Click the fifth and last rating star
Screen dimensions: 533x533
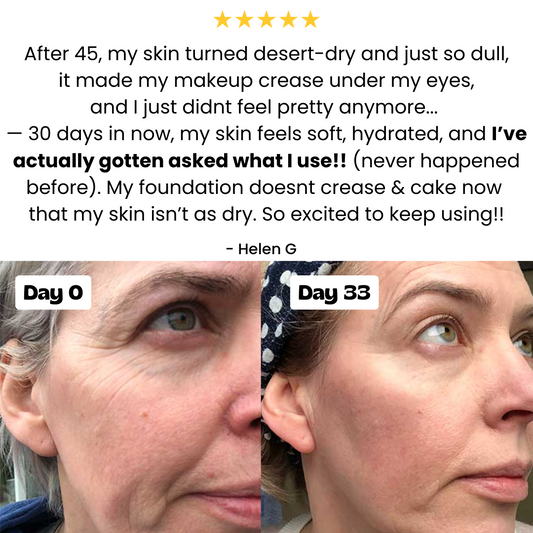click(311, 19)
